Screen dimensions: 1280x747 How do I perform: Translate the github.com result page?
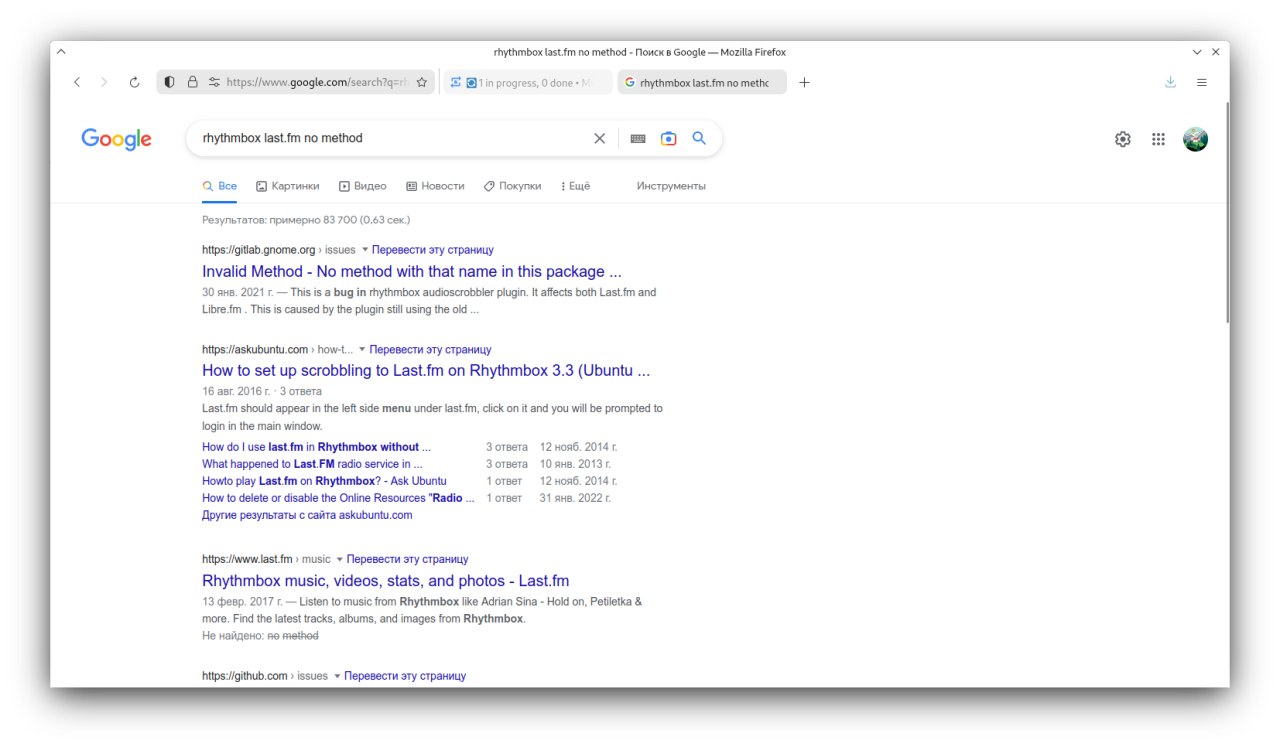[405, 676]
